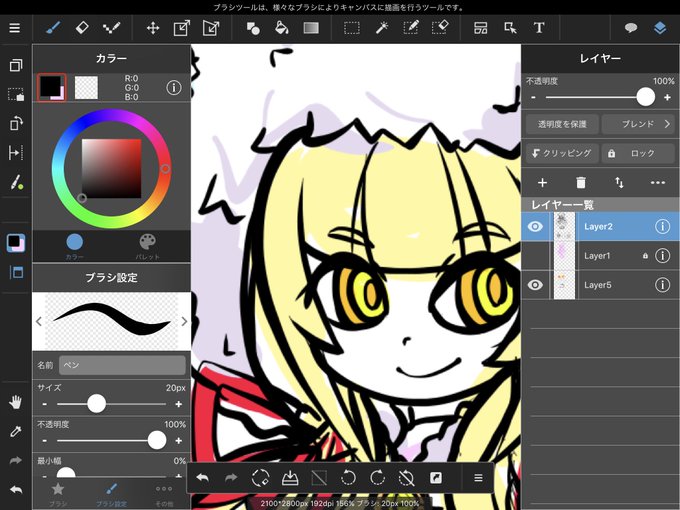Add a new layer with plus icon

(542, 183)
